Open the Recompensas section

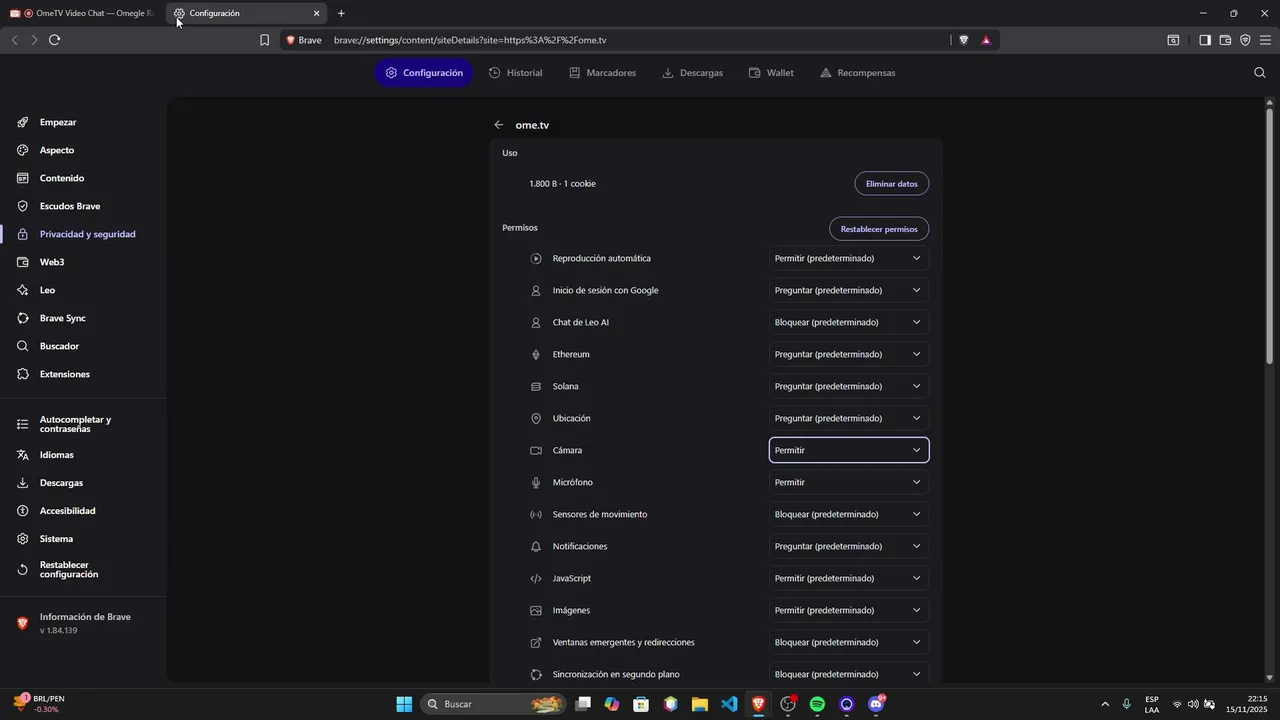coord(858,73)
